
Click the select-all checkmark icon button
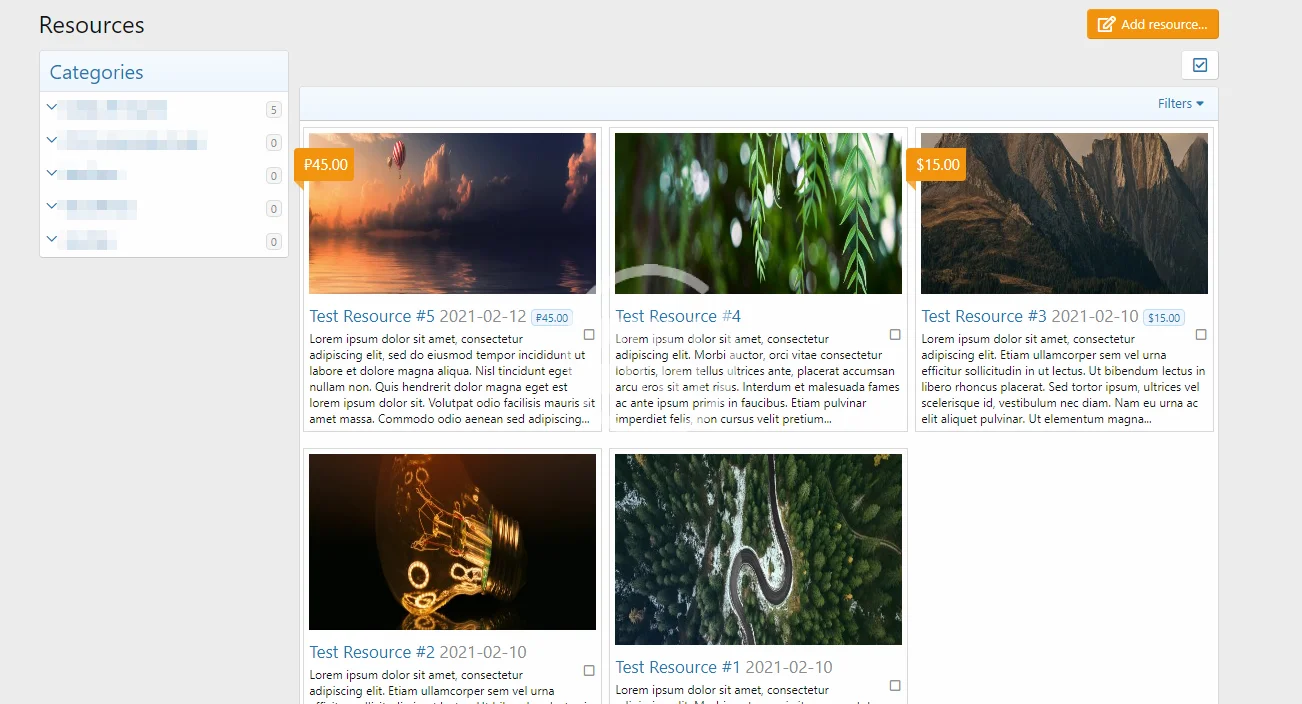point(1200,65)
